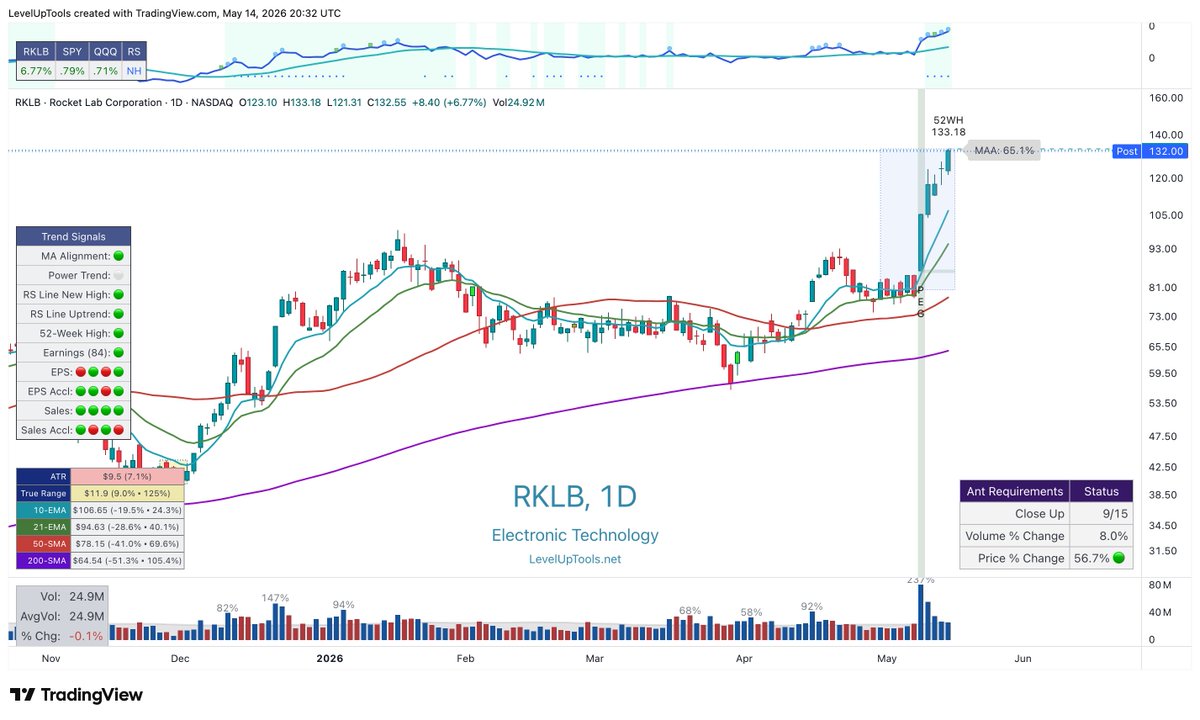Click the 237% volume spike label

(x=921, y=580)
